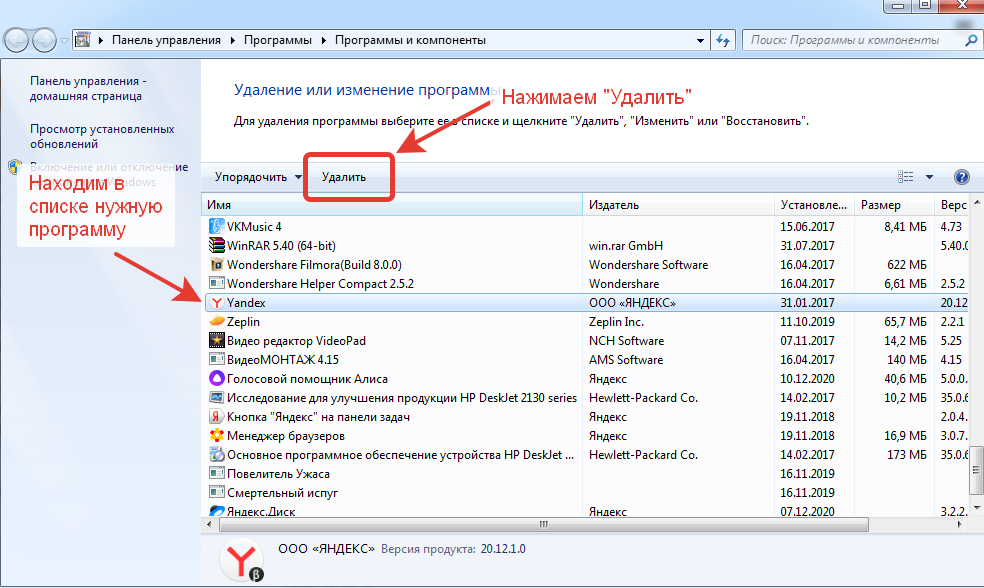Sort by the Издатель column header
Viewport: 984px width, 588px height.
pyautogui.click(x=678, y=205)
